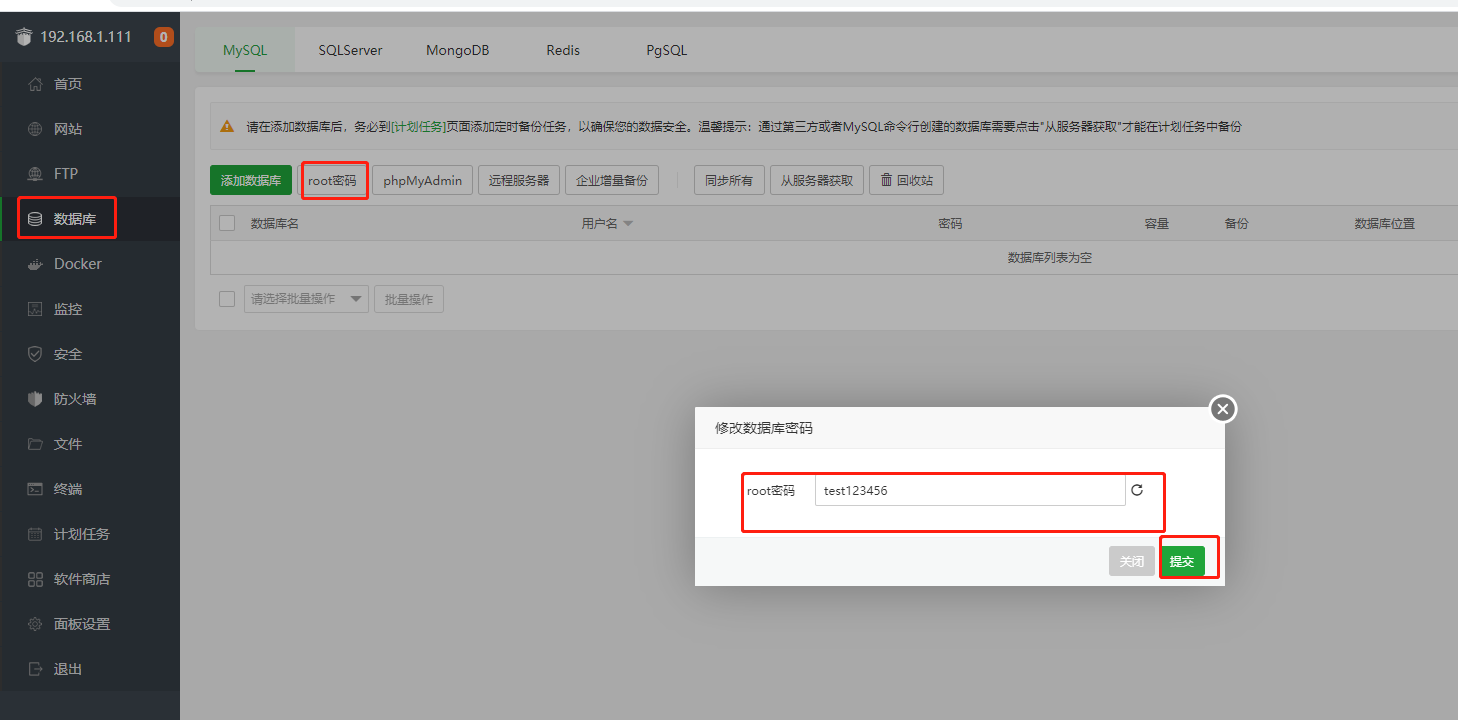The height and width of the screenshot is (720, 1458).
Task: Select the Docker whale icon
Action: 36,264
